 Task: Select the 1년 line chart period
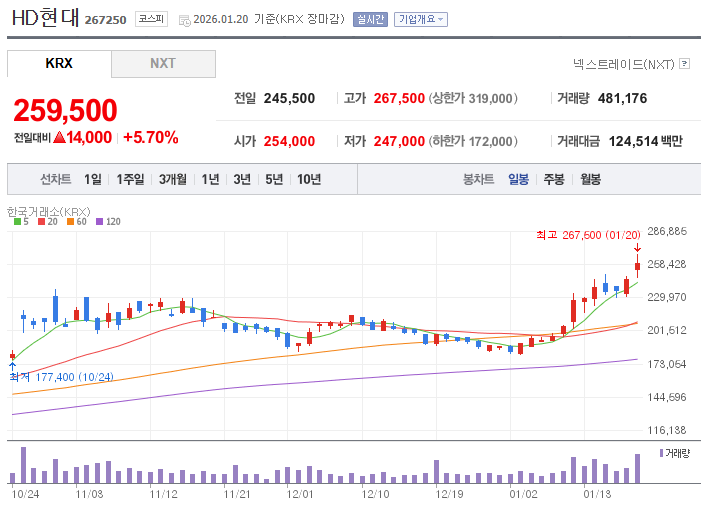pos(210,179)
